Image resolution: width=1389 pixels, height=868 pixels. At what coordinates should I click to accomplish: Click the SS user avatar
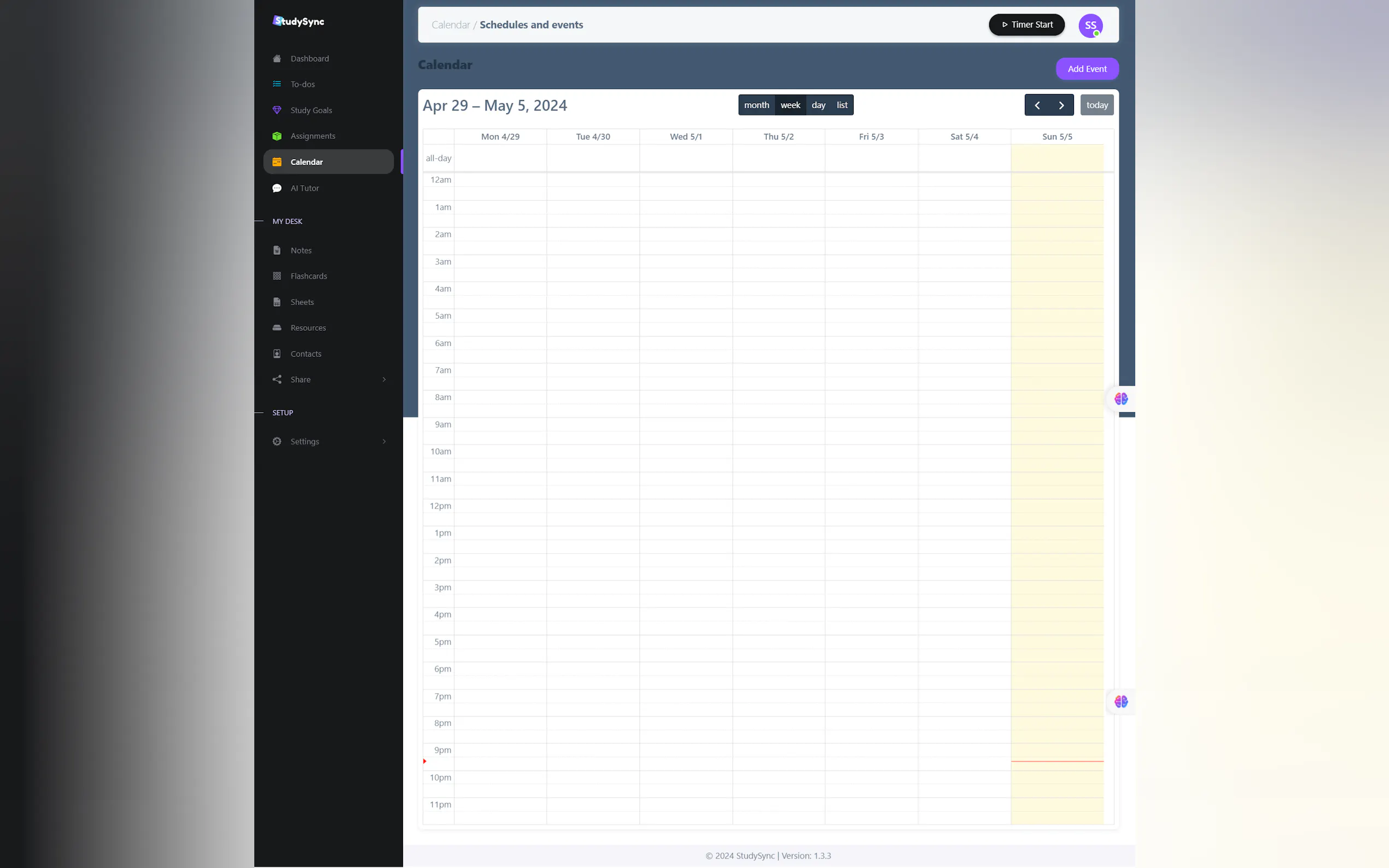(1090, 25)
